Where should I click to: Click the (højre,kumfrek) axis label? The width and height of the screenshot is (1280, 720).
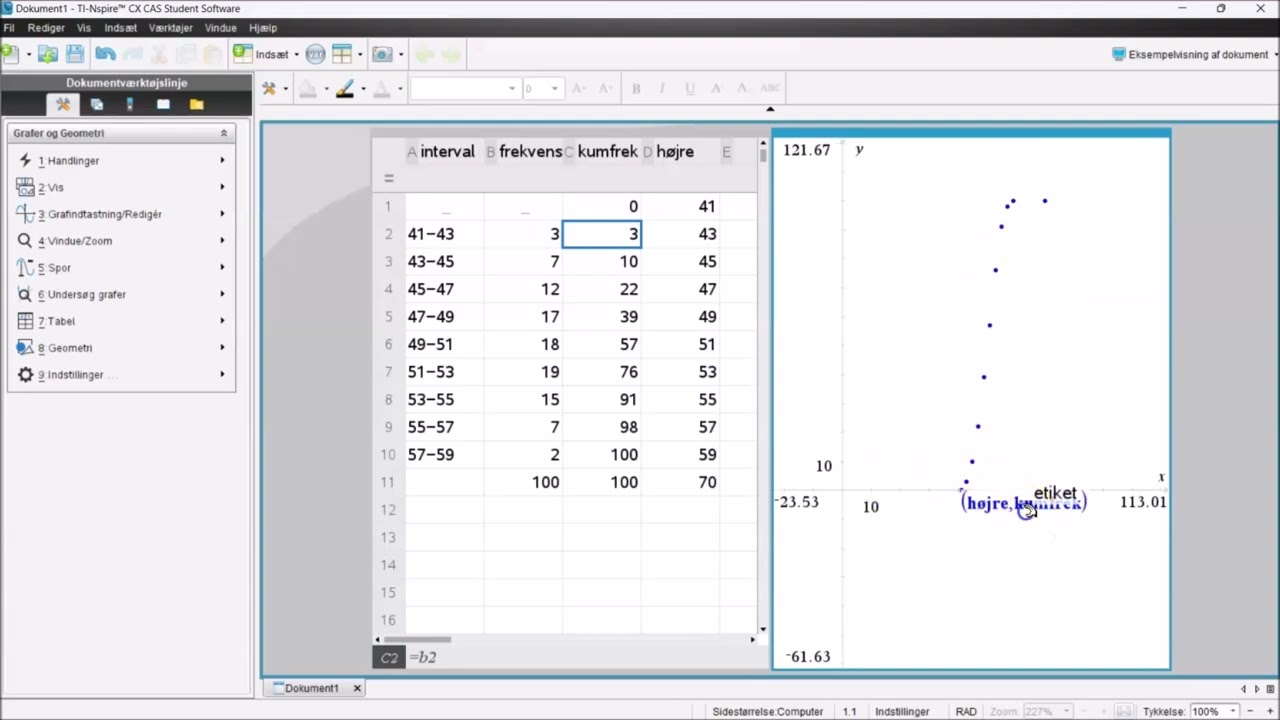click(x=1023, y=503)
